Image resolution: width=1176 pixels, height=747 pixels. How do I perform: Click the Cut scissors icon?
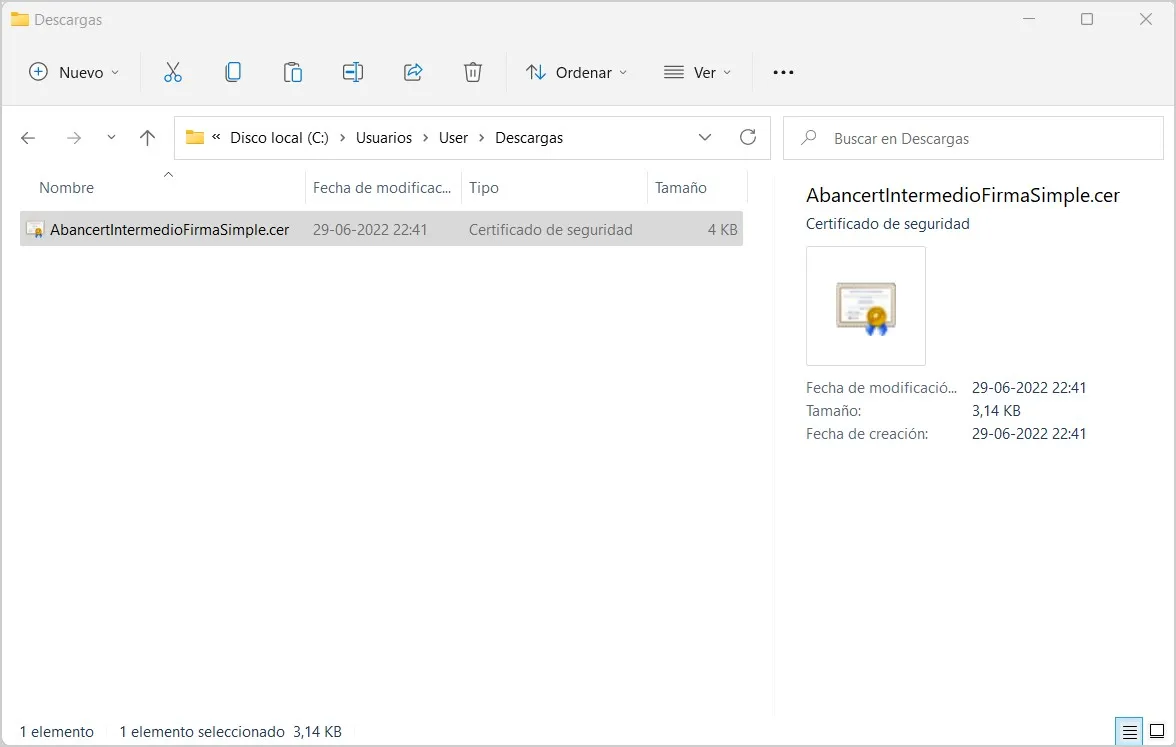pyautogui.click(x=172, y=72)
